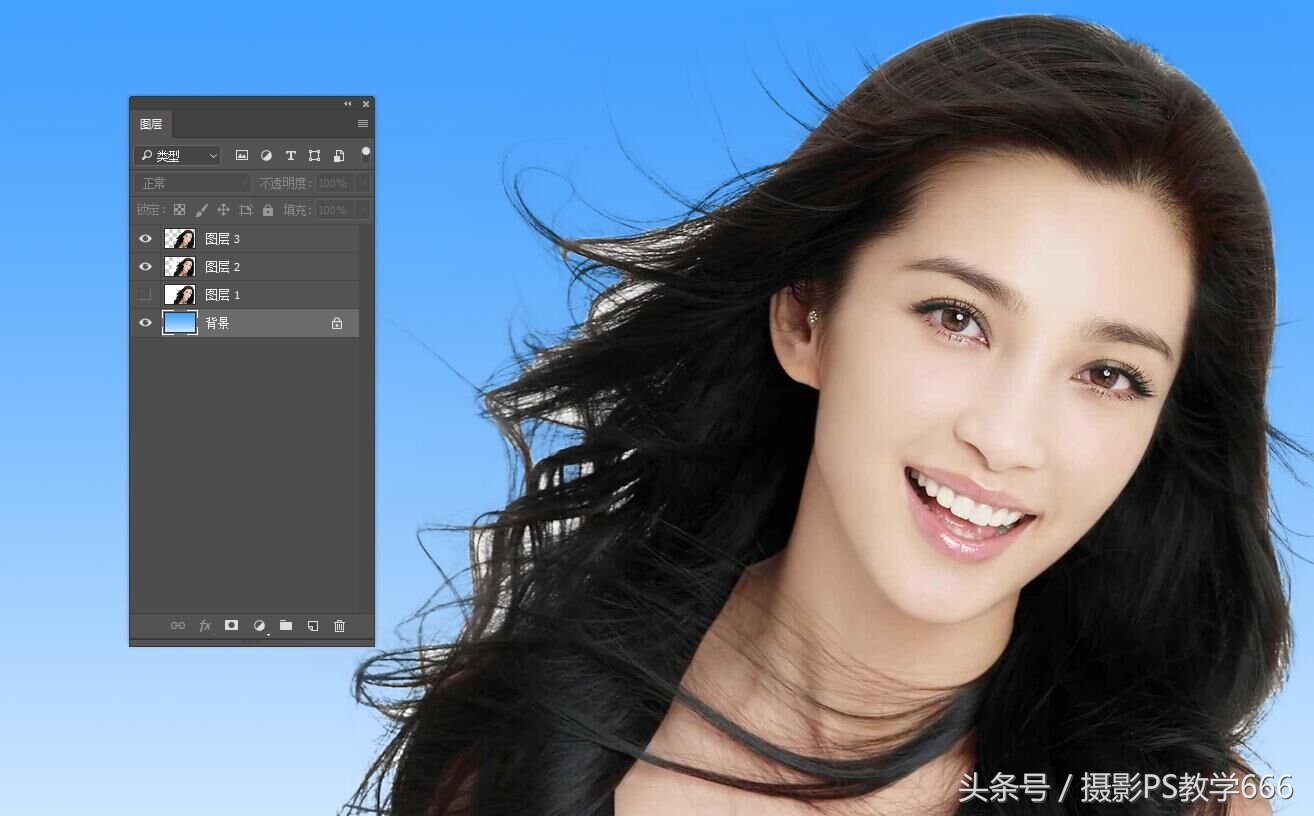
Task: Collapse the layers panel to icons
Action: click(348, 103)
